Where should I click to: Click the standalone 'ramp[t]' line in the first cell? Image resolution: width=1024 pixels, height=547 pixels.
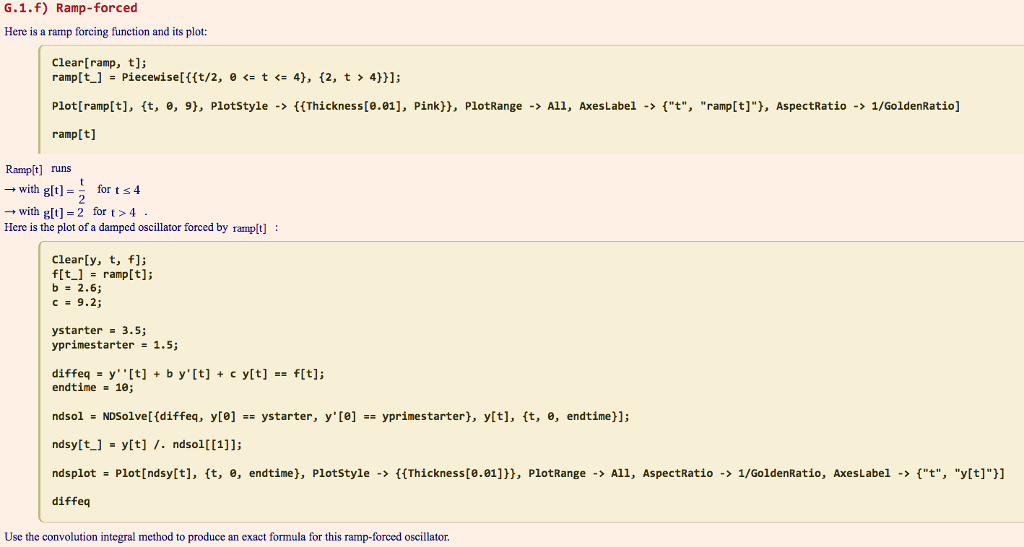tap(74, 134)
